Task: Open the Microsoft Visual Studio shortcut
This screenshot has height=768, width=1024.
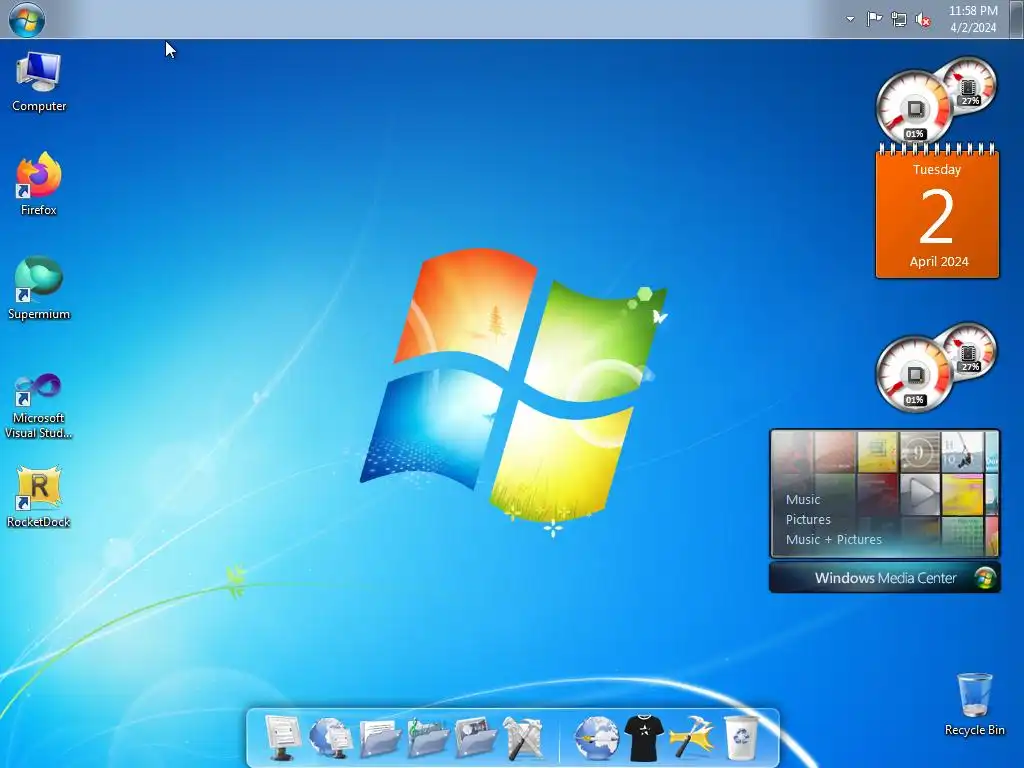Action: [x=39, y=406]
